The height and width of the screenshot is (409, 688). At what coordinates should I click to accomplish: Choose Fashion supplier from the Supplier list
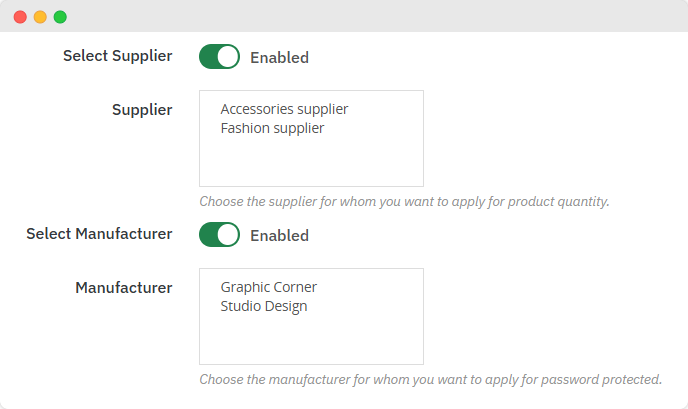coord(272,128)
